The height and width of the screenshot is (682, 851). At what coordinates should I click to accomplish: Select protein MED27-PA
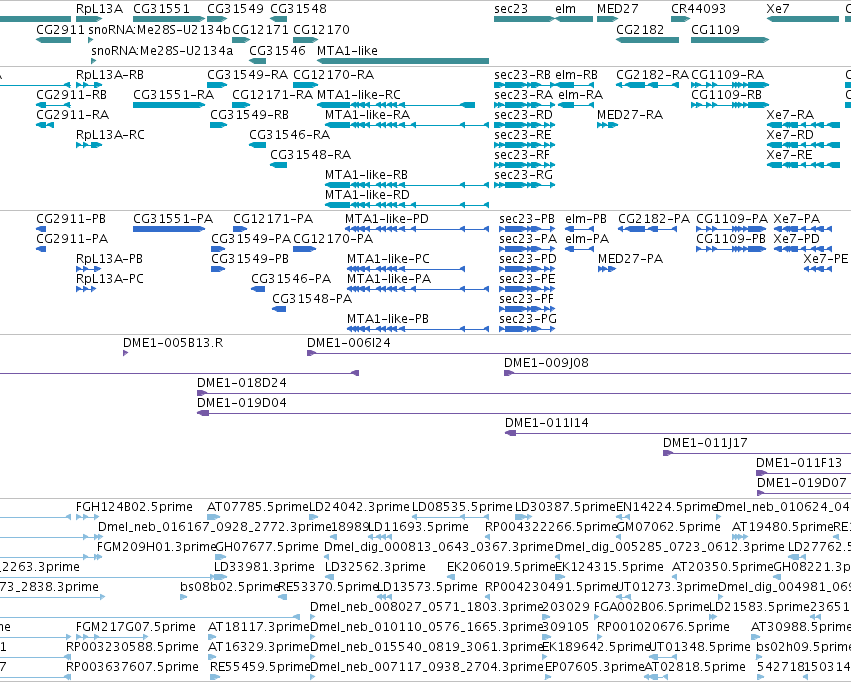pyautogui.click(x=631, y=259)
